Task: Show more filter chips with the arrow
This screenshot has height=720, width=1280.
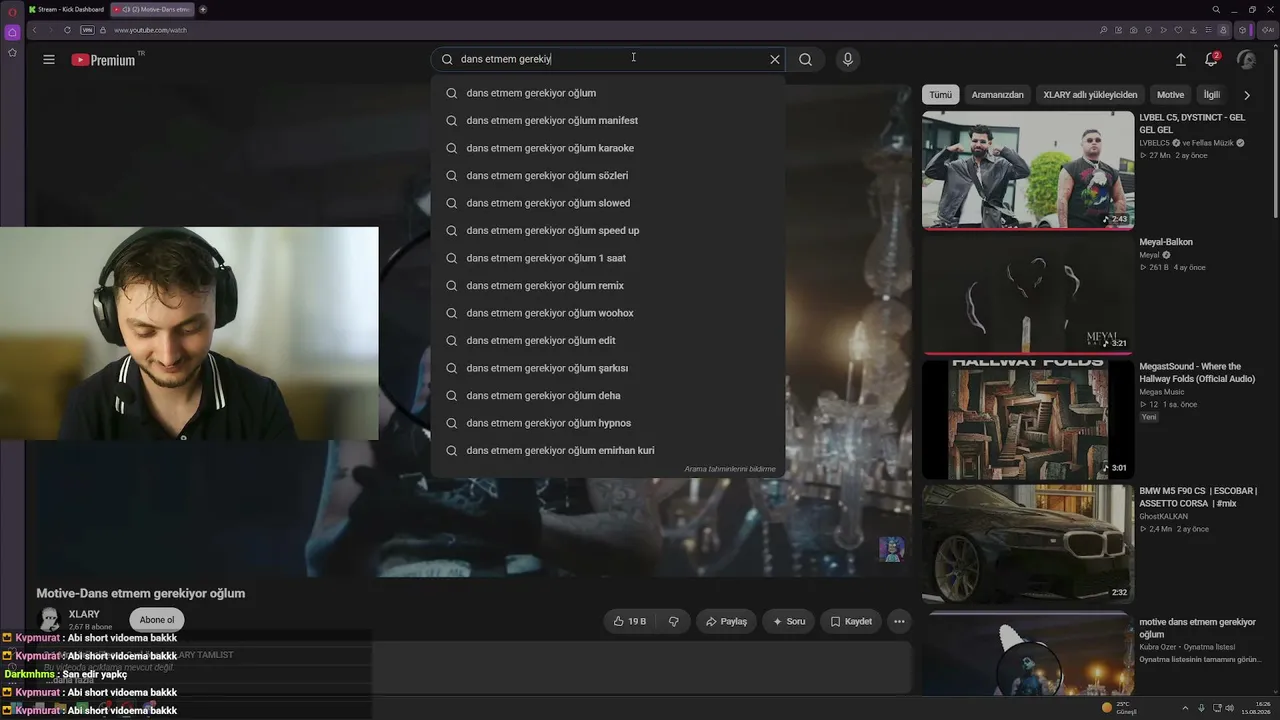Action: tap(1246, 95)
